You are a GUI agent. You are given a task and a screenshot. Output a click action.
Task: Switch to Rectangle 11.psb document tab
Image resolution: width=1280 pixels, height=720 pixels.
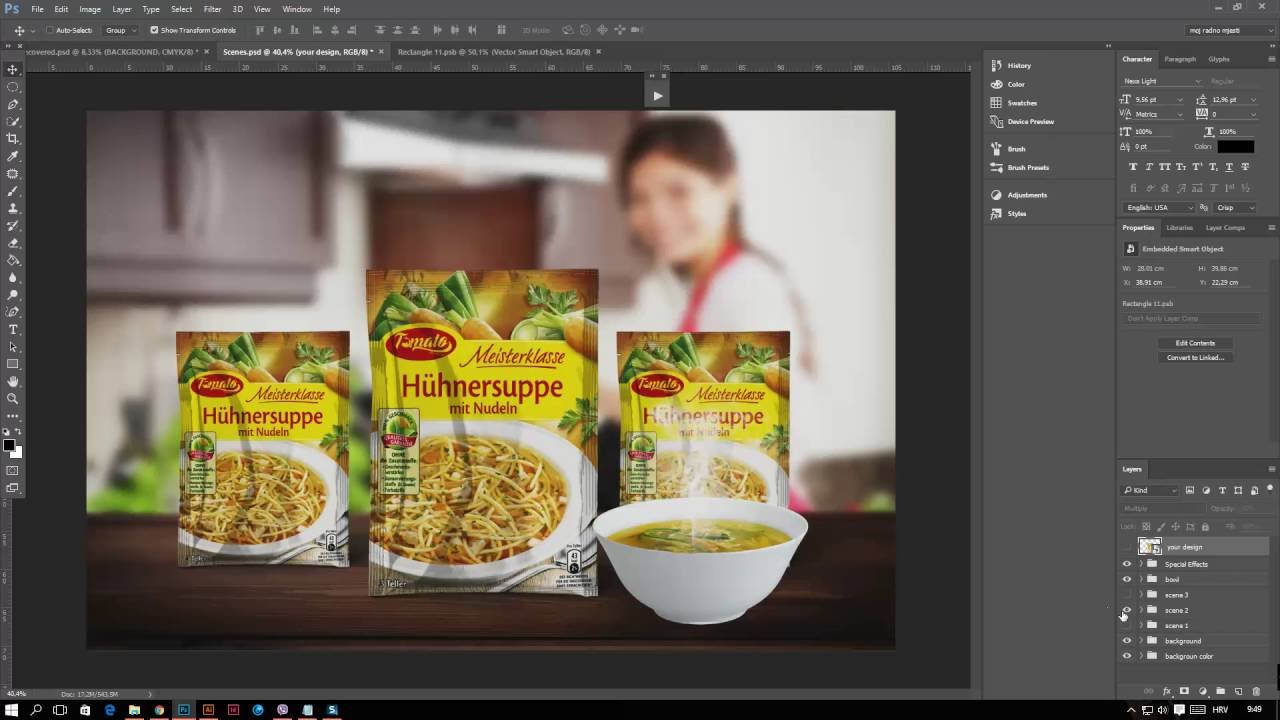pos(493,51)
